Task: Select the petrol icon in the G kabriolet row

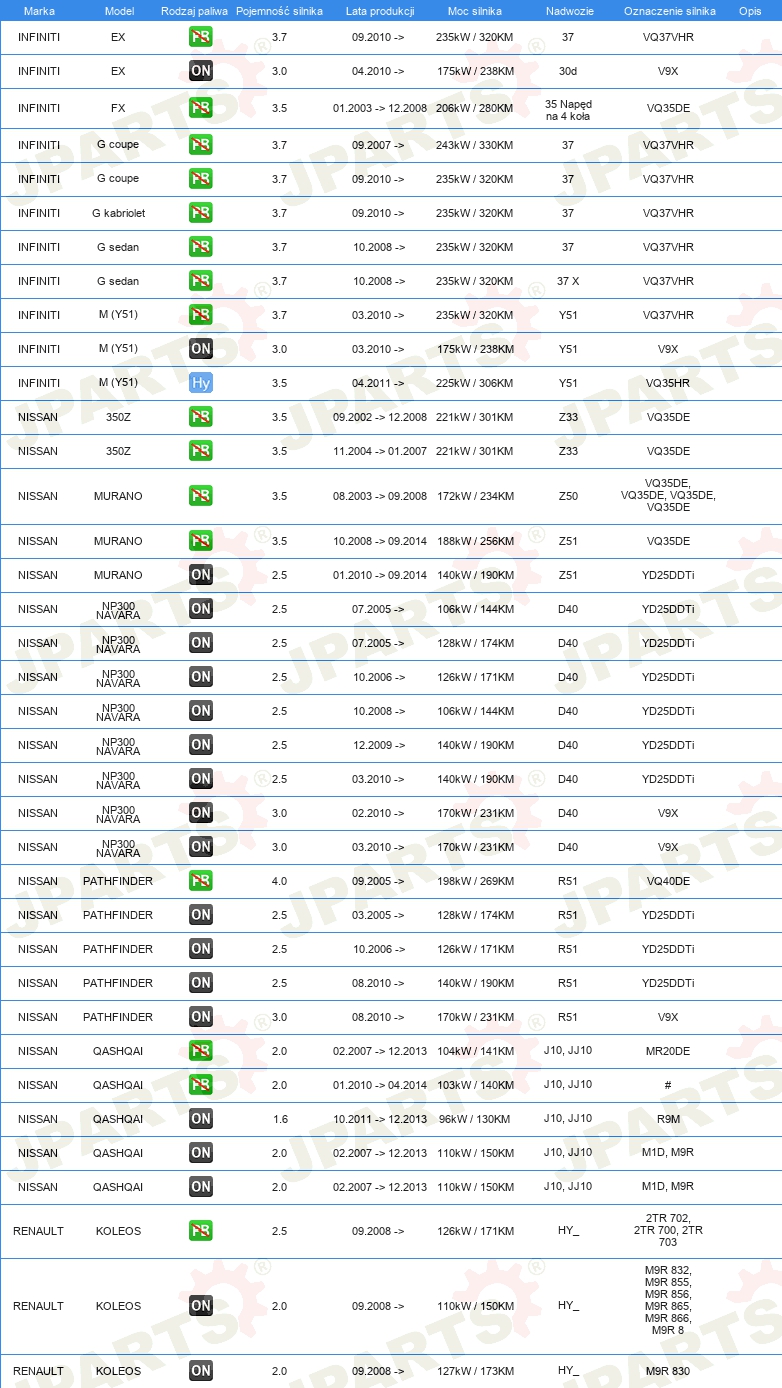Action: [x=201, y=213]
